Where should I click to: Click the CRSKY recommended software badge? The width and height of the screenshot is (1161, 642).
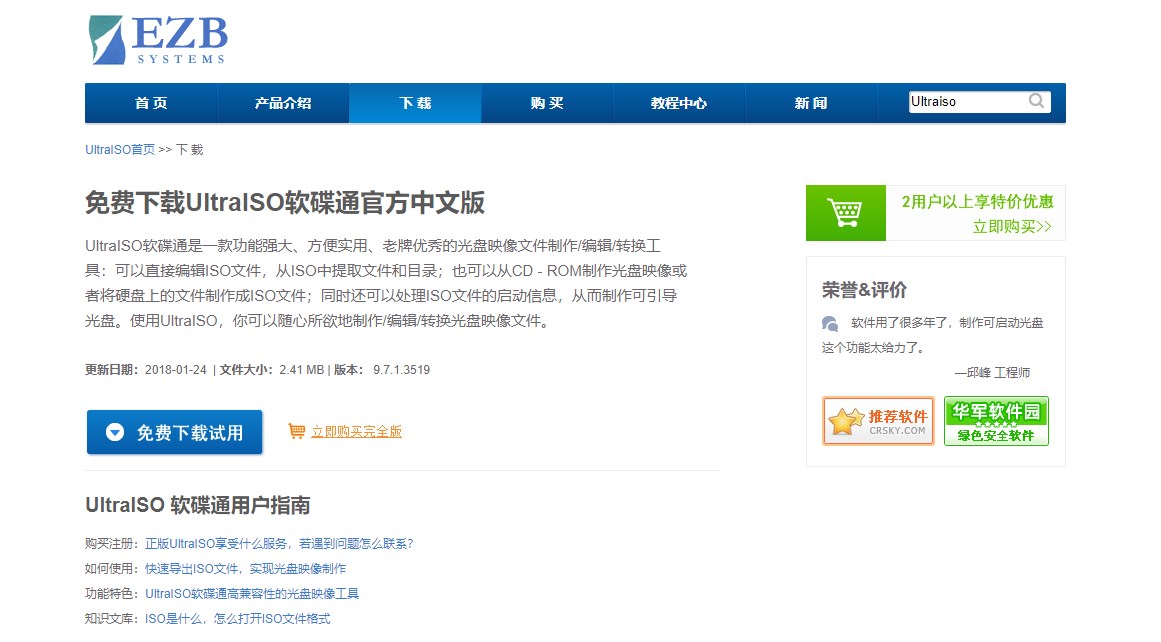click(878, 421)
